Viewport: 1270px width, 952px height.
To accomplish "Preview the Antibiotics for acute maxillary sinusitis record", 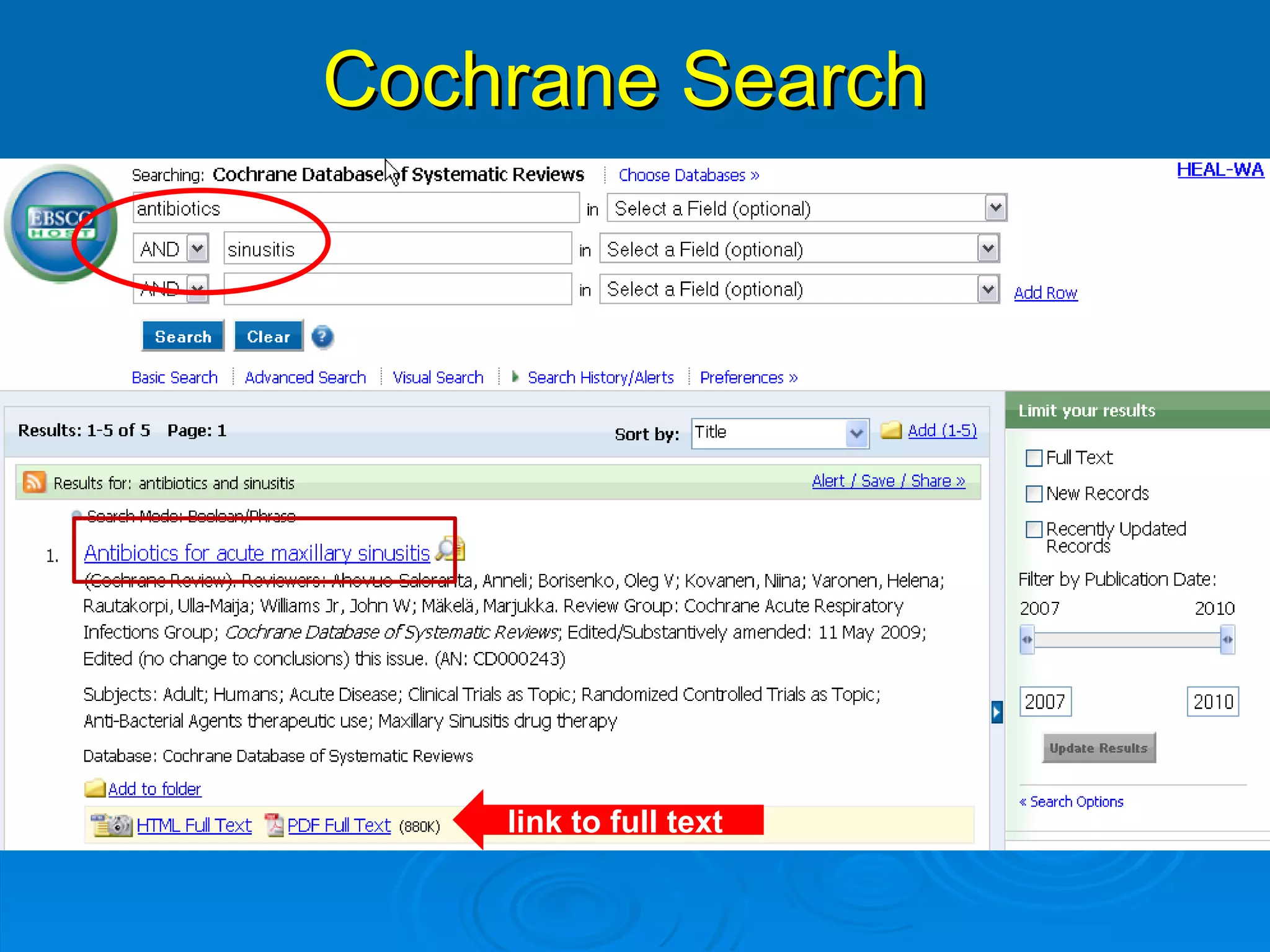I will (x=450, y=549).
